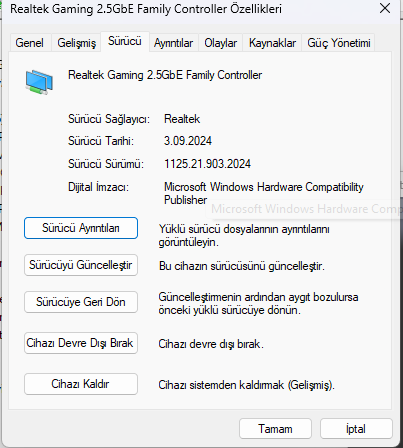The height and width of the screenshot is (448, 403).
Task: Click the Microsoft Windows Hardware Compatibility signer text
Action: pos(264,193)
